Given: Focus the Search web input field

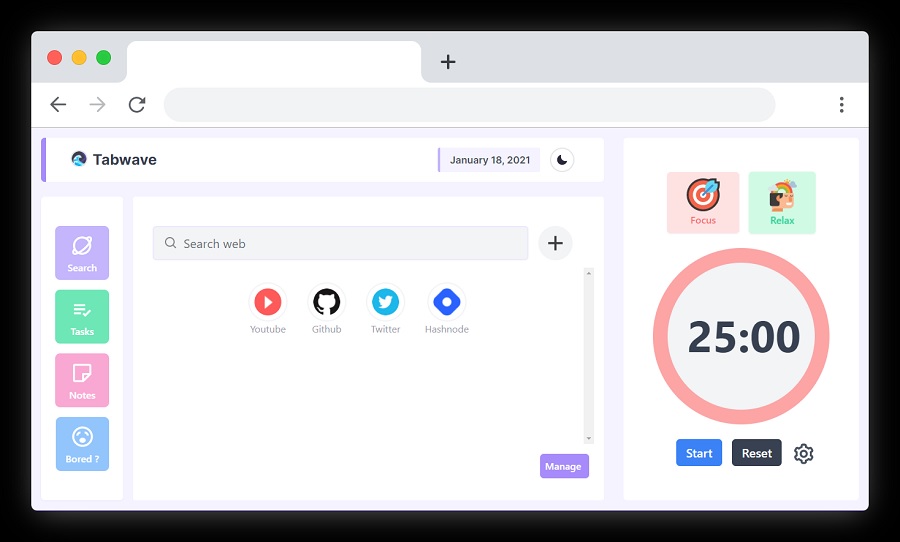Looking at the screenshot, I should 340,243.
